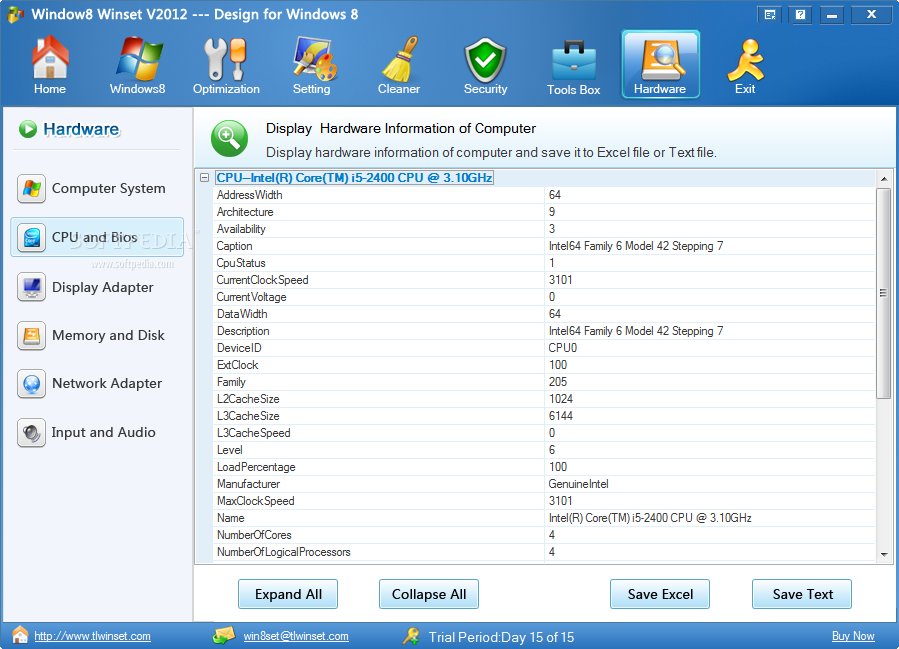Click the Display Adapter monitor icon
Viewport: 899px width, 649px height.
point(32,287)
